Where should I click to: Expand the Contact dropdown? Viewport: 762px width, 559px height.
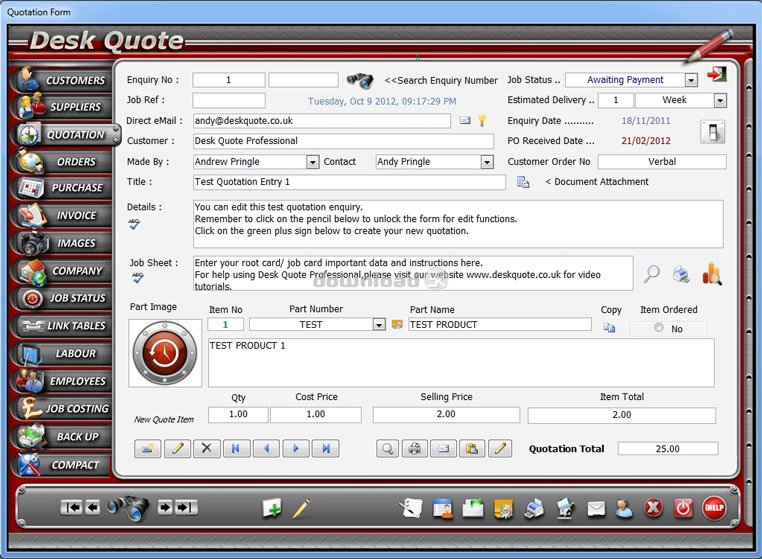(x=487, y=162)
